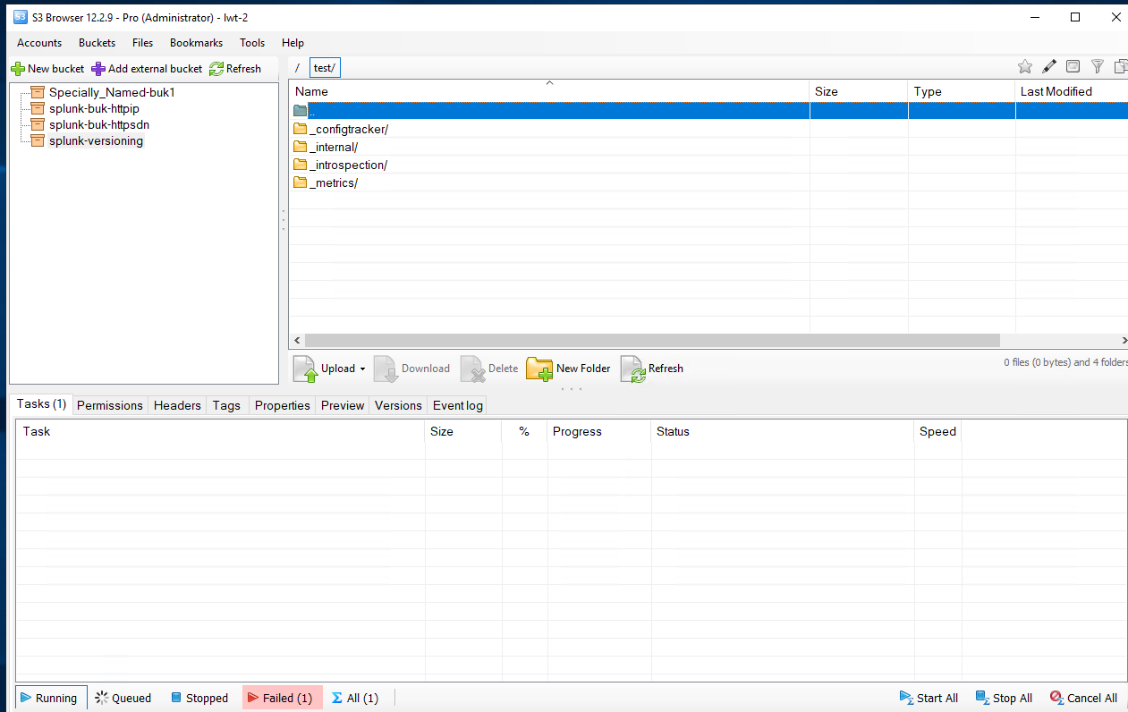This screenshot has height=712, width=1128.
Task: Click the test/ path field
Action: (325, 68)
